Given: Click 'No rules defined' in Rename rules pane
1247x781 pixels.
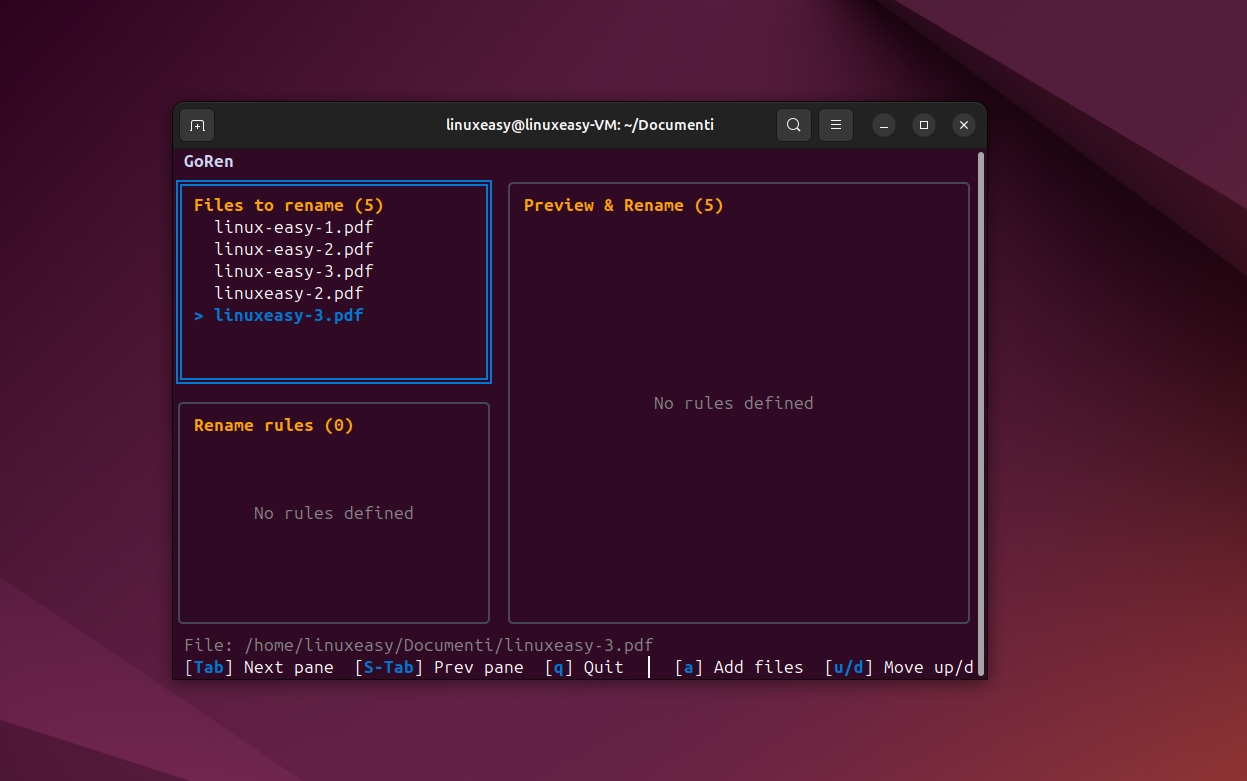Looking at the screenshot, I should (x=334, y=513).
